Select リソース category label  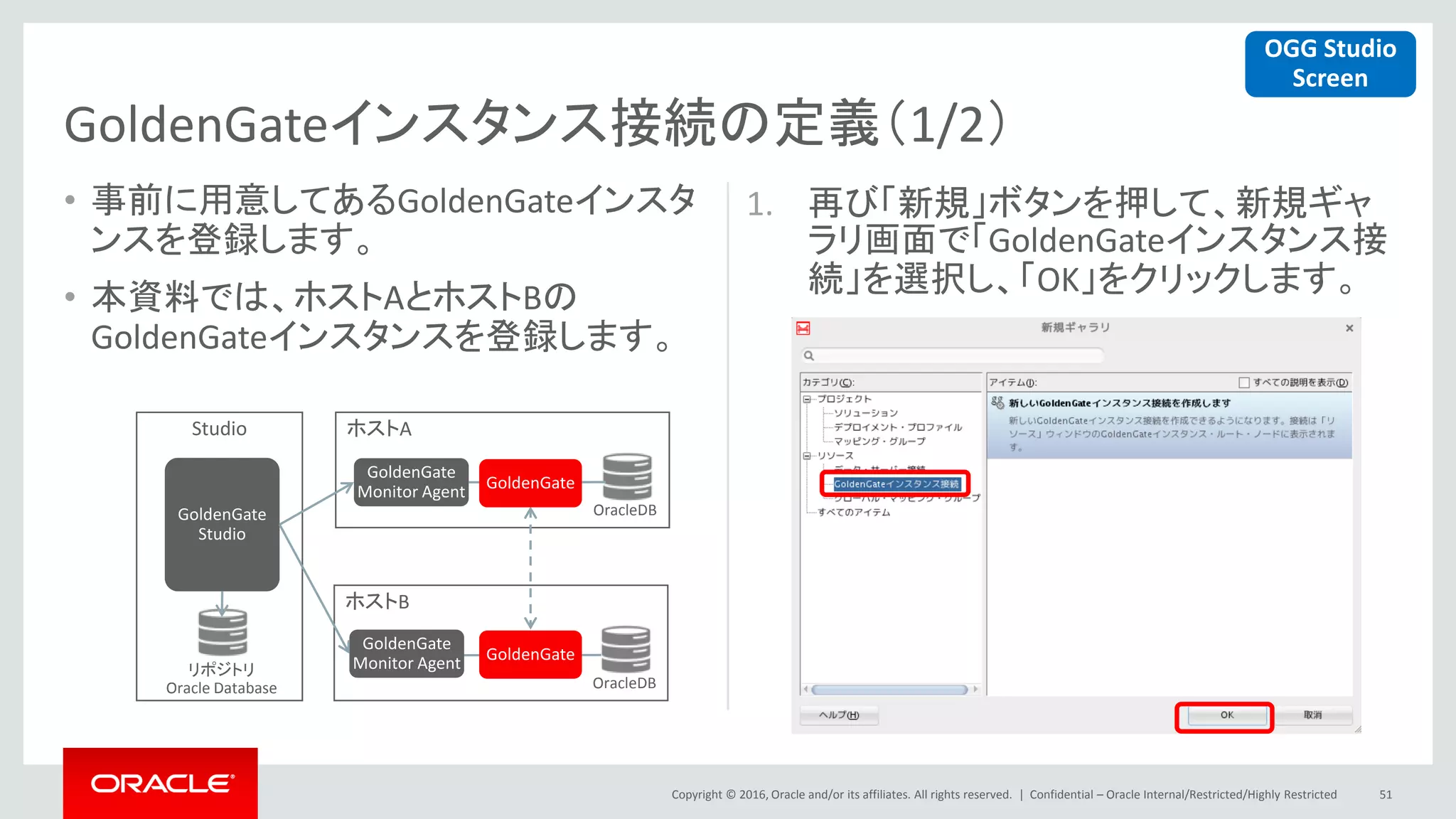pos(835,456)
